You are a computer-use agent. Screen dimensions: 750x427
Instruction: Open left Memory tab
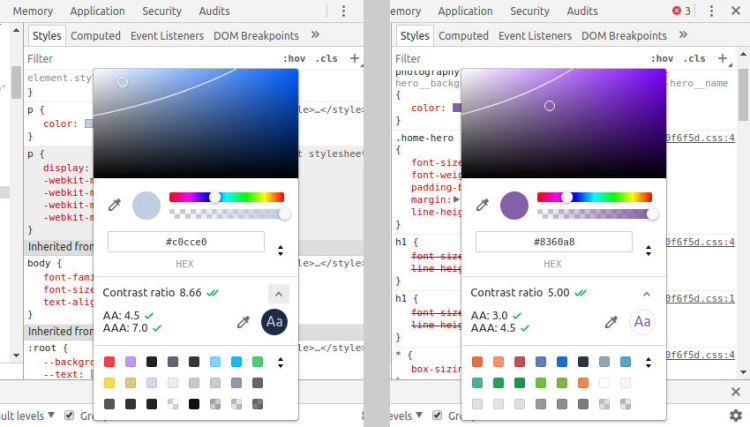pyautogui.click(x=33, y=11)
